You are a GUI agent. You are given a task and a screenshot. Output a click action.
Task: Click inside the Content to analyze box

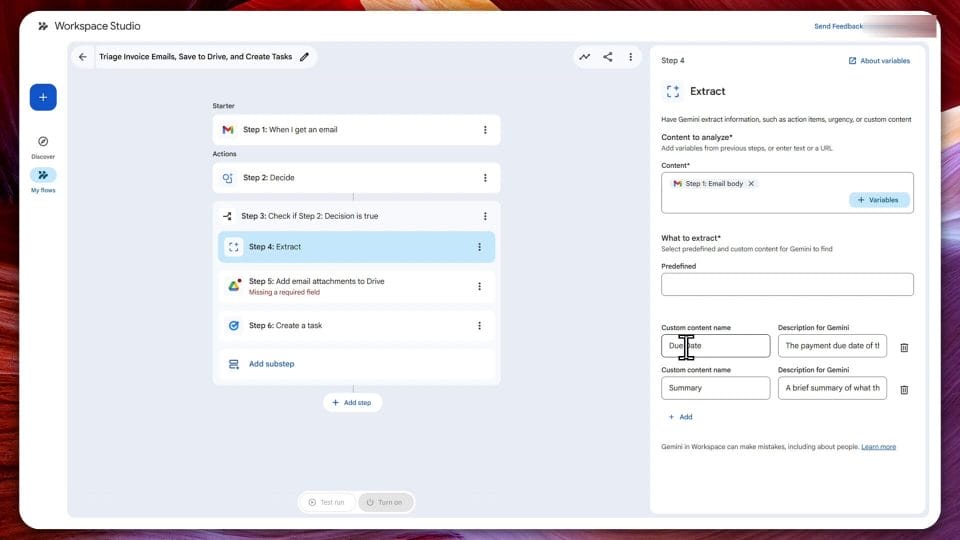coord(787,193)
